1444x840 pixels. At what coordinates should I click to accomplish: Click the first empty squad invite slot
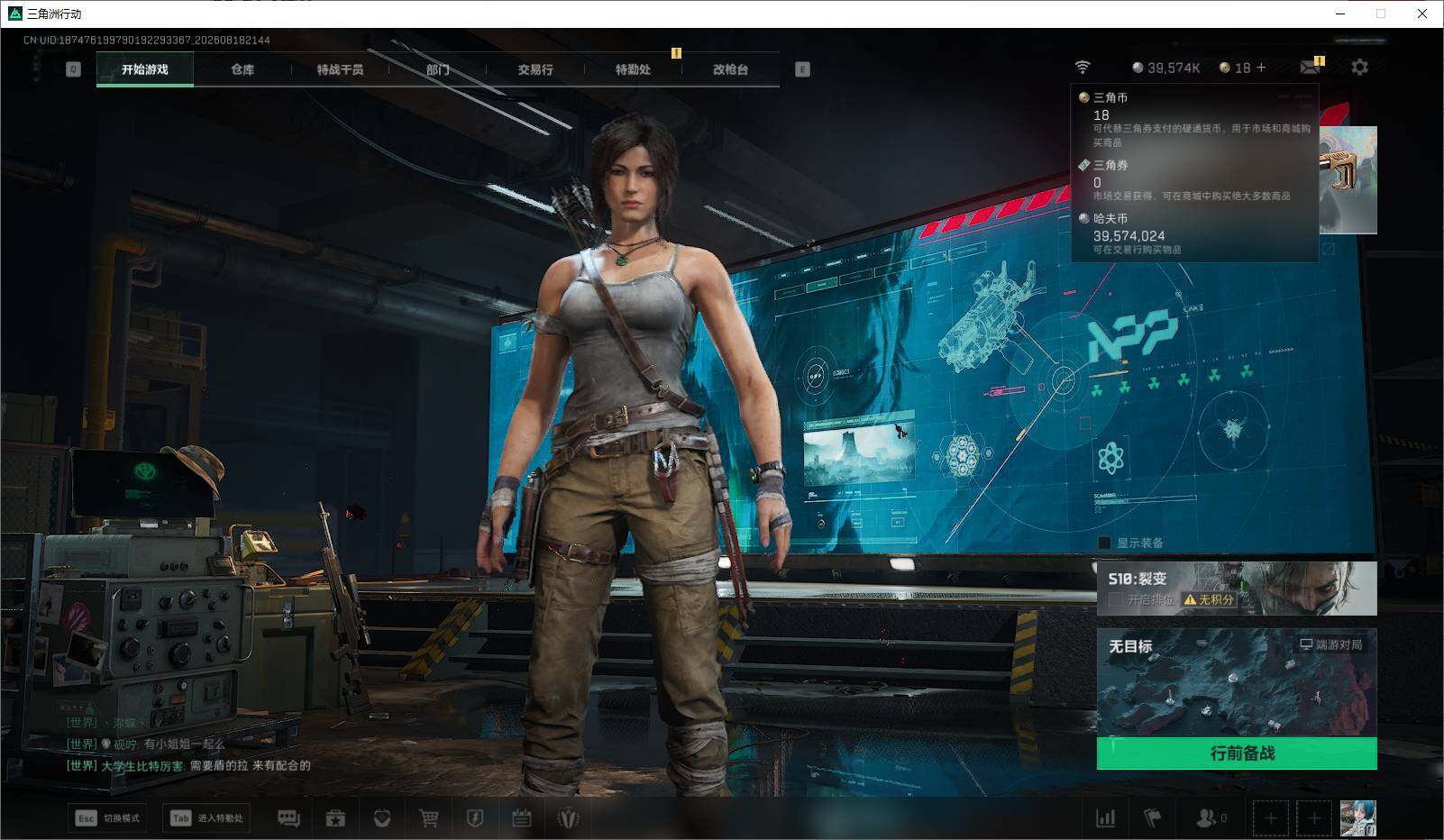(x=1270, y=818)
